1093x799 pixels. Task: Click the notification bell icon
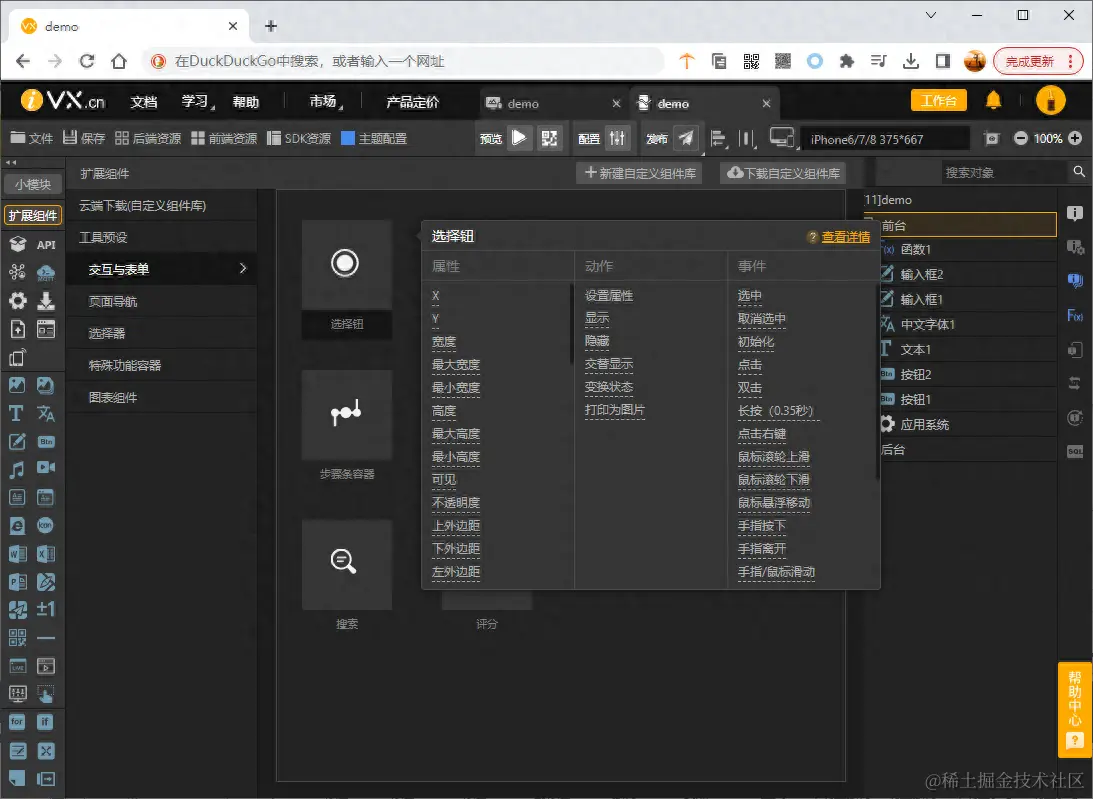tap(993, 100)
